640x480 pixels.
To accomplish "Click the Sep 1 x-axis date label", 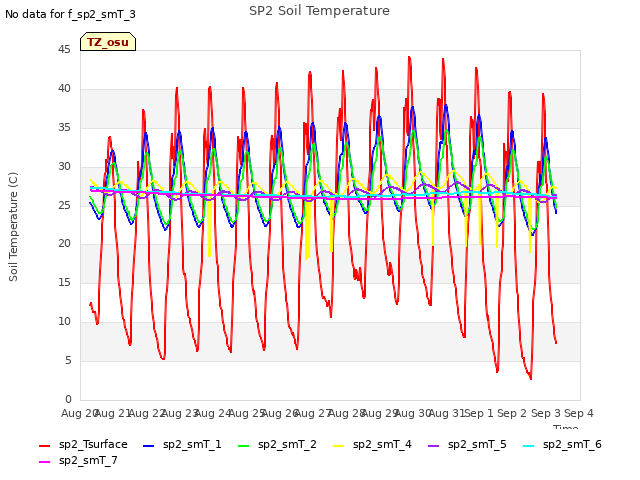I will click(x=479, y=413).
